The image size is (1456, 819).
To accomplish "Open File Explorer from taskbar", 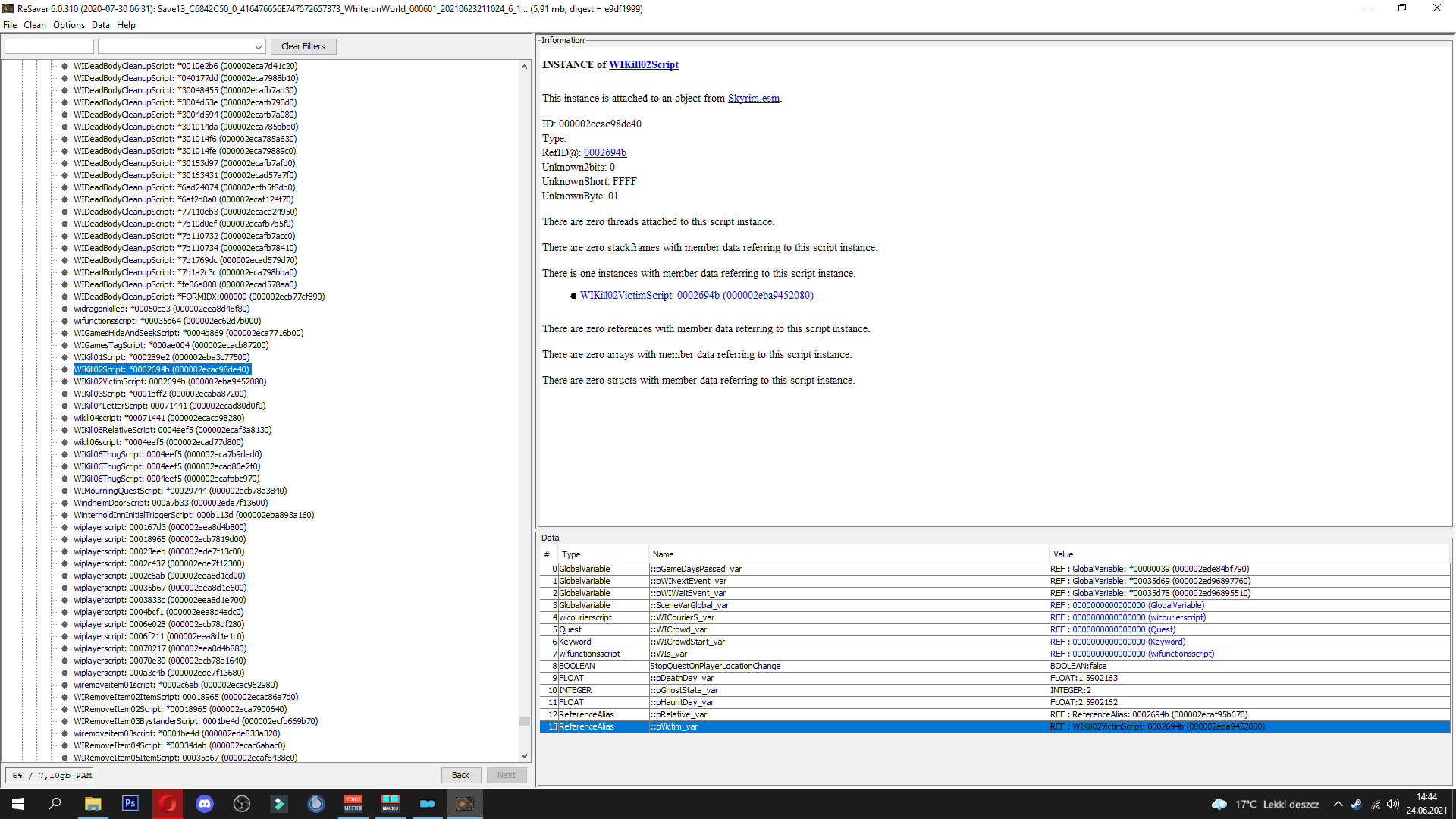I will click(x=93, y=804).
